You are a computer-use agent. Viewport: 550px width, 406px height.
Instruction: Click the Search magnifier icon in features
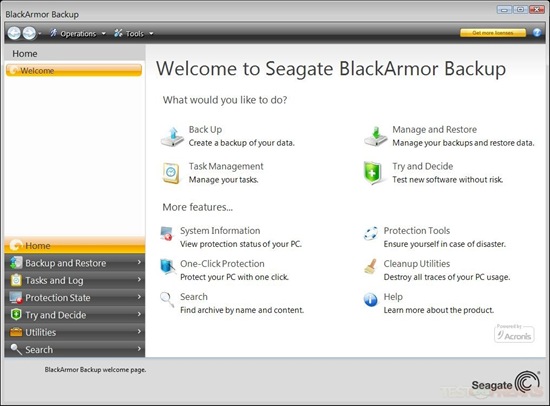167,300
